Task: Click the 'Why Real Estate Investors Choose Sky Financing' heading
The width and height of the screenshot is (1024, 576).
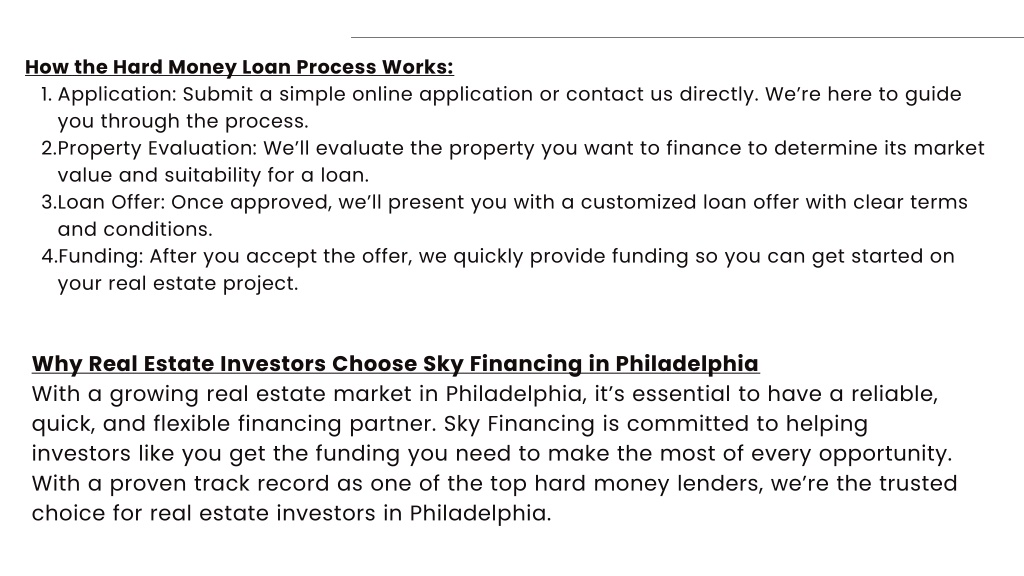Action: [395, 364]
